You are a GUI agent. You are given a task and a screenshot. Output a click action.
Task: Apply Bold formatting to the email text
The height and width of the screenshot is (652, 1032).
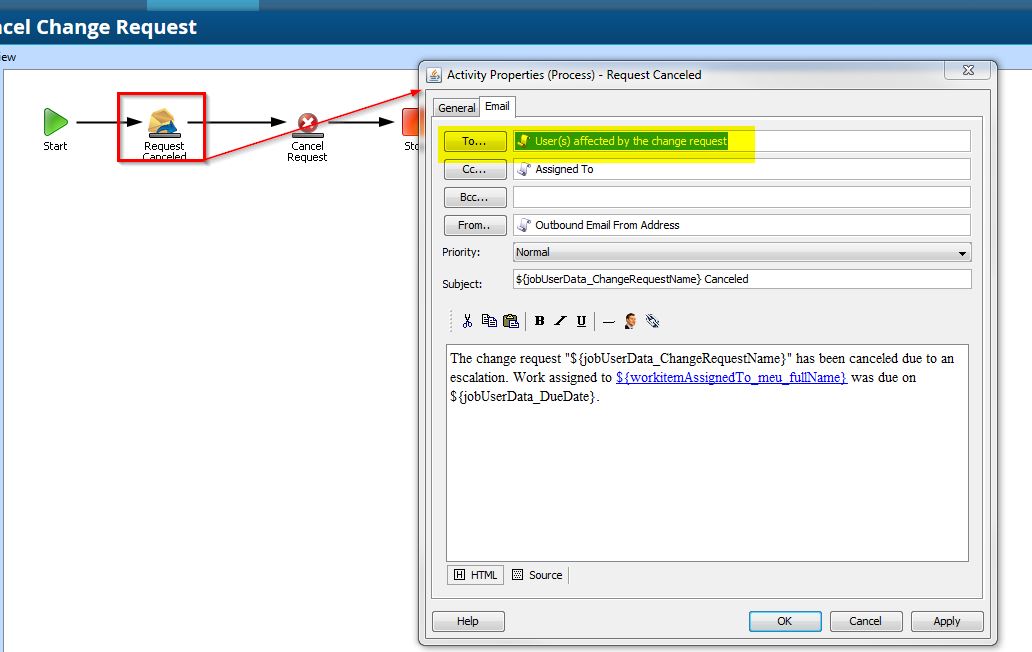pyautogui.click(x=539, y=321)
